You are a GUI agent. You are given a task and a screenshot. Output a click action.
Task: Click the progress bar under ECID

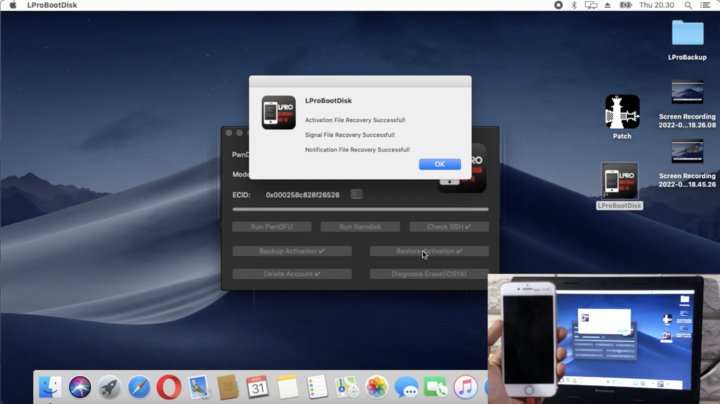pyautogui.click(x=360, y=209)
